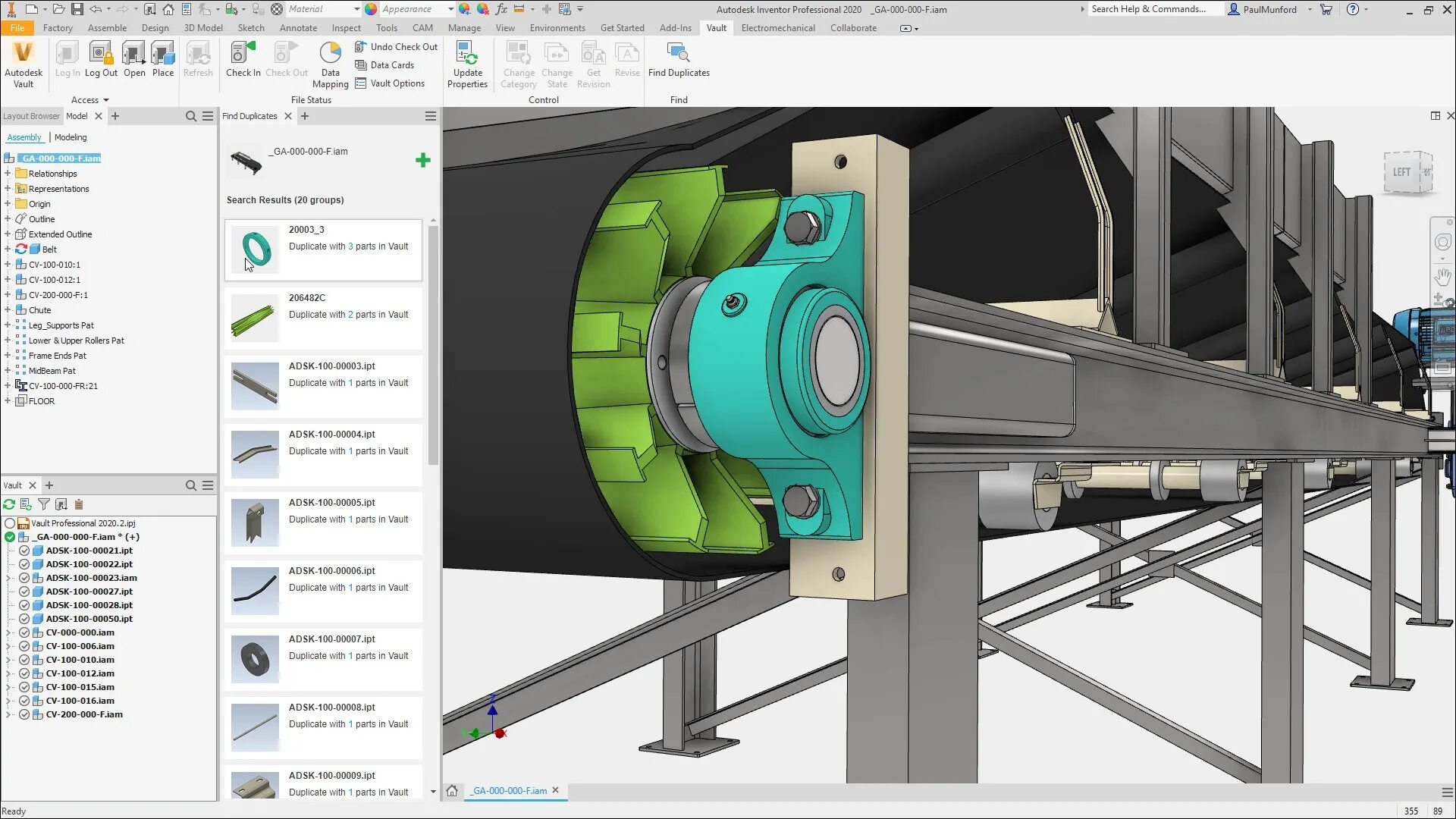Select ADSK-100-00007.ipt duplicate result

click(x=323, y=660)
